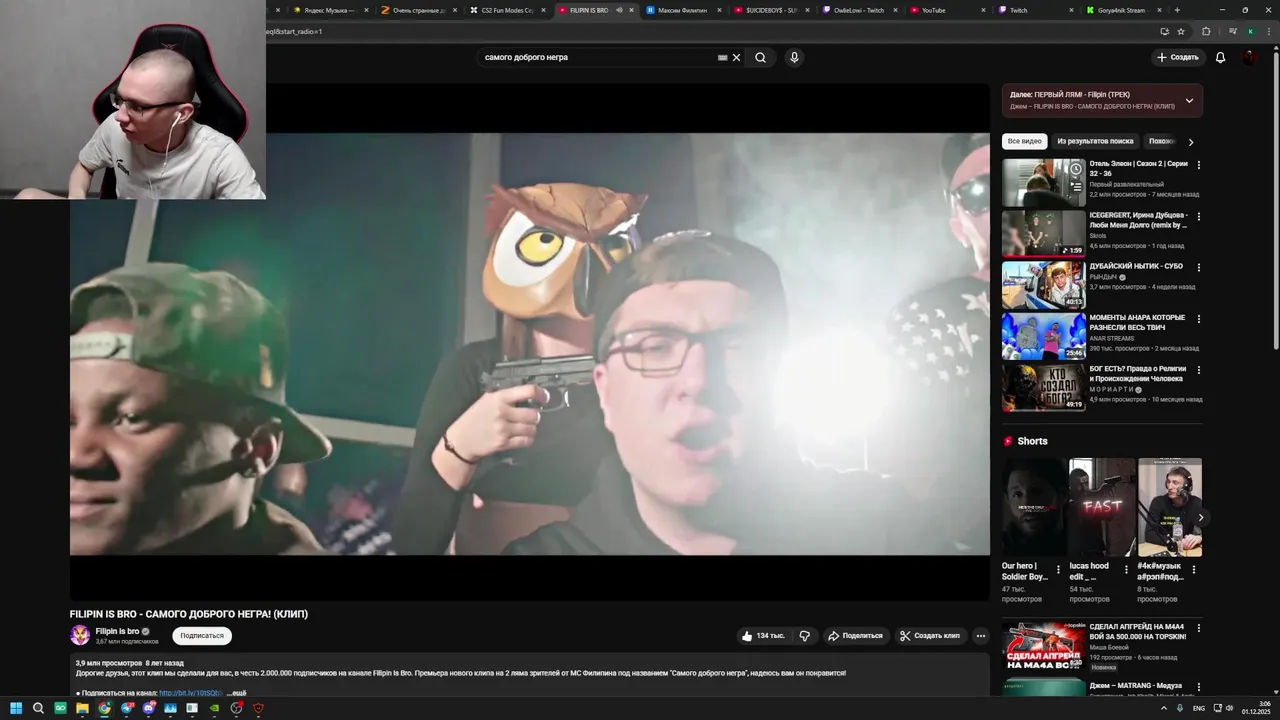Open the account avatar menu
The height and width of the screenshot is (720, 1280).
coord(1249,57)
